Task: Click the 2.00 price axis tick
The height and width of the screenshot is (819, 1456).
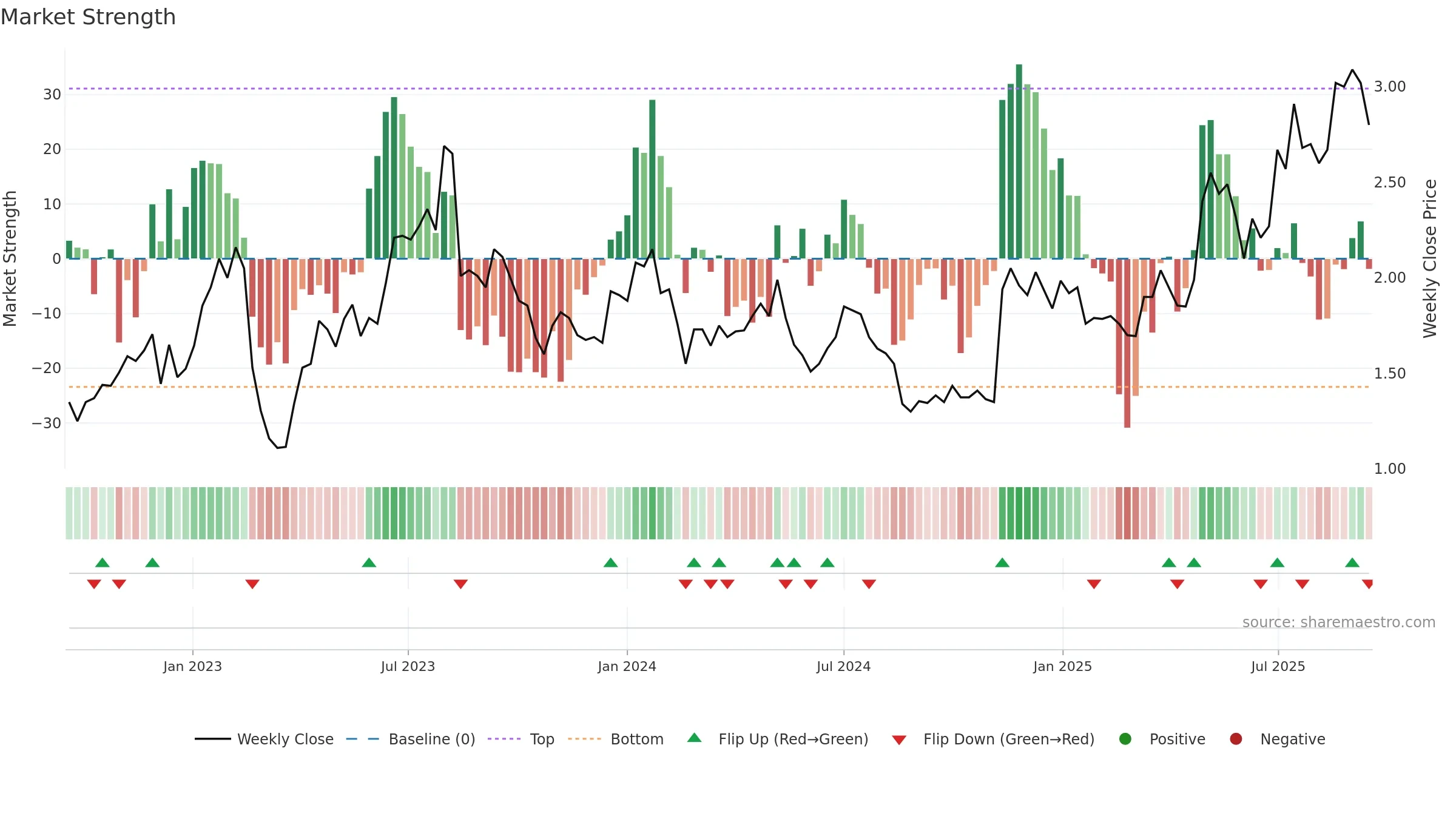Action: pos(1390,277)
